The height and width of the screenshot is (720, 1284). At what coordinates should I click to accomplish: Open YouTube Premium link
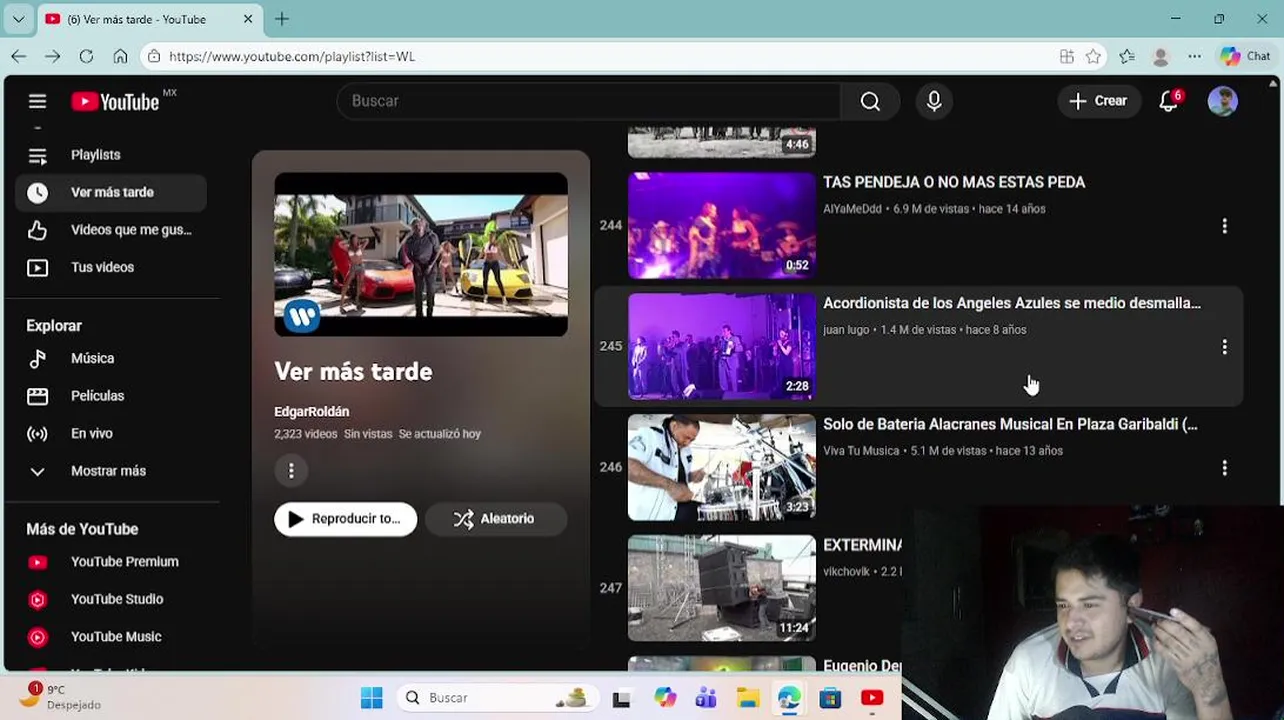(110, 562)
